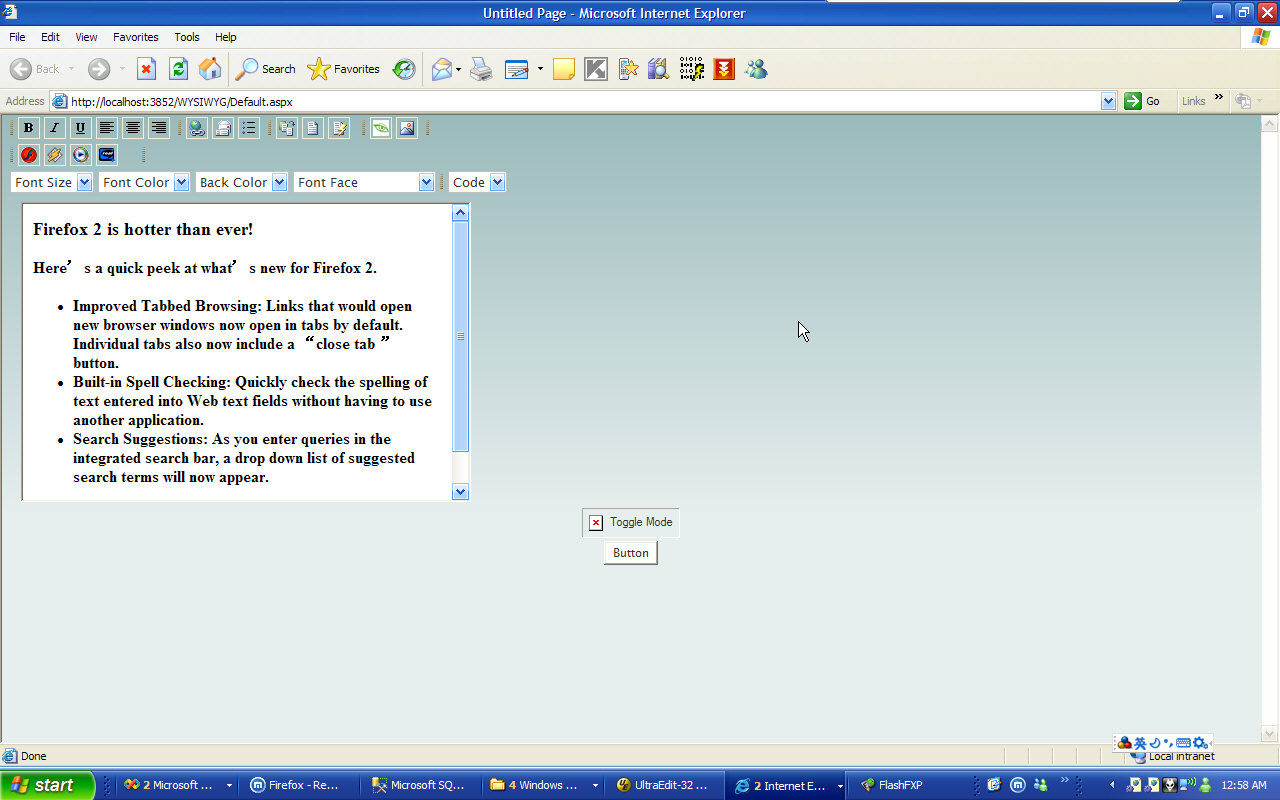
Task: Open the View menu
Action: click(x=86, y=37)
